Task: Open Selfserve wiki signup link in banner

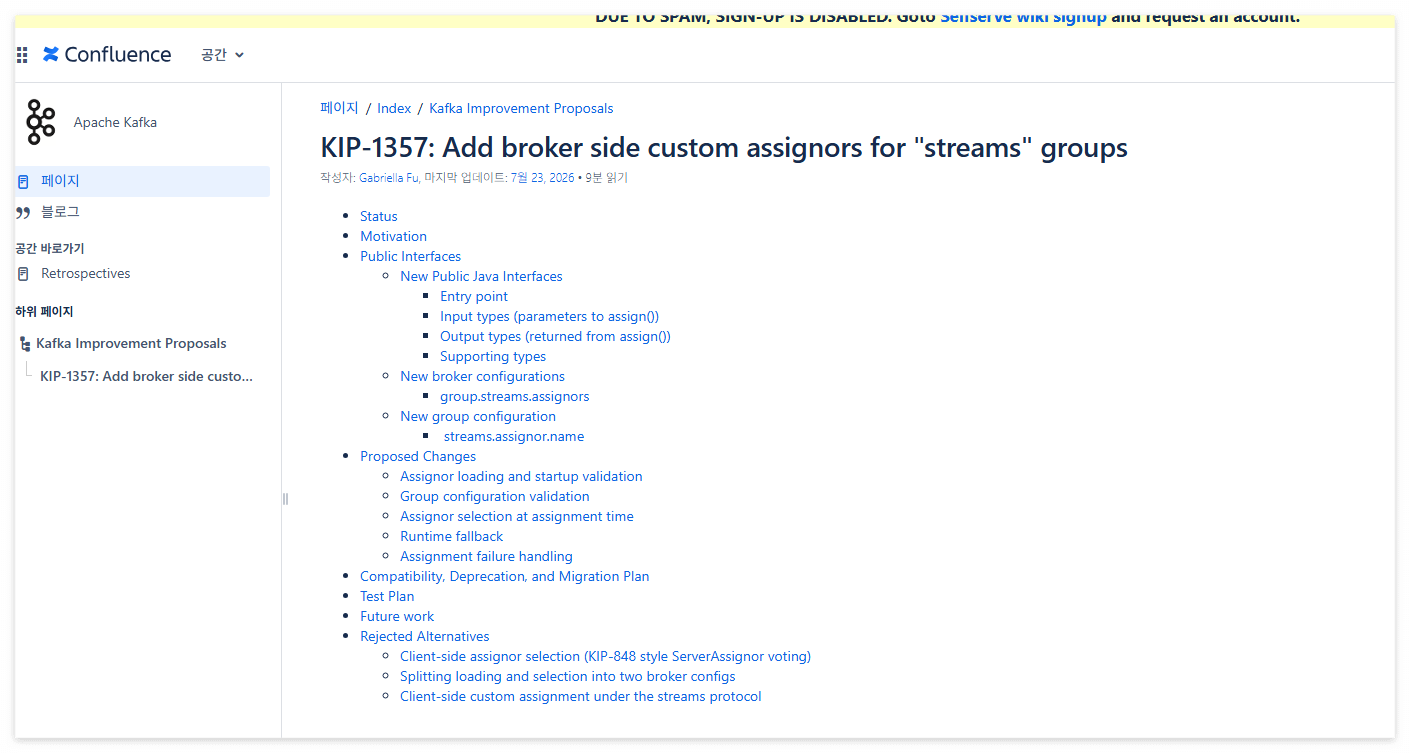Action: (x=1023, y=17)
